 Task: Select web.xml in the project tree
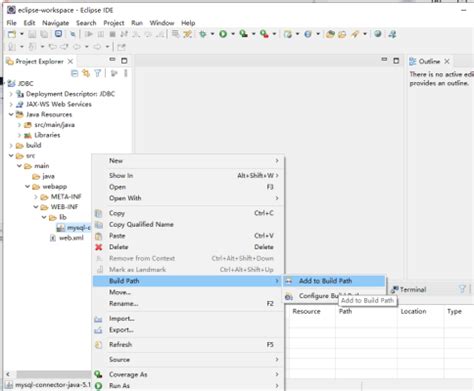coord(71,238)
